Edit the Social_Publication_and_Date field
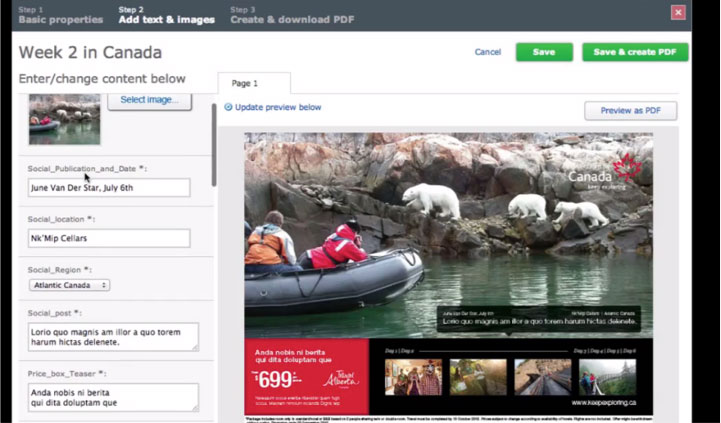This screenshot has height=423, width=721. click(109, 188)
